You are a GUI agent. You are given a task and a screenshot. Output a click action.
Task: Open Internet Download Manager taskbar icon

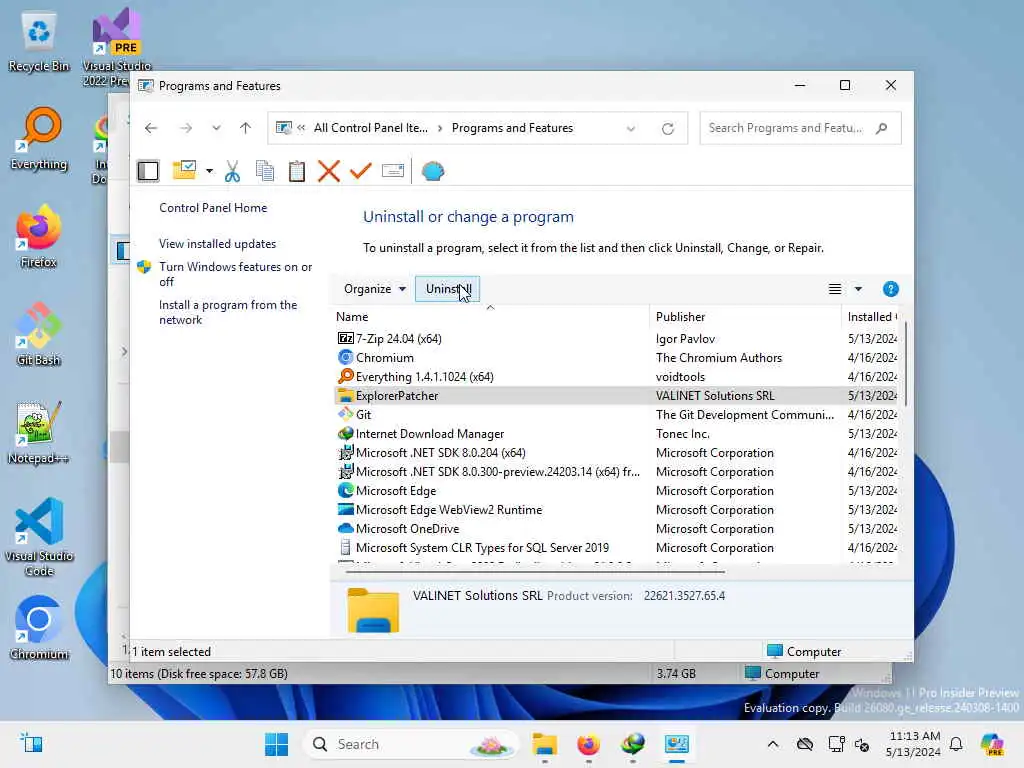pos(632,744)
